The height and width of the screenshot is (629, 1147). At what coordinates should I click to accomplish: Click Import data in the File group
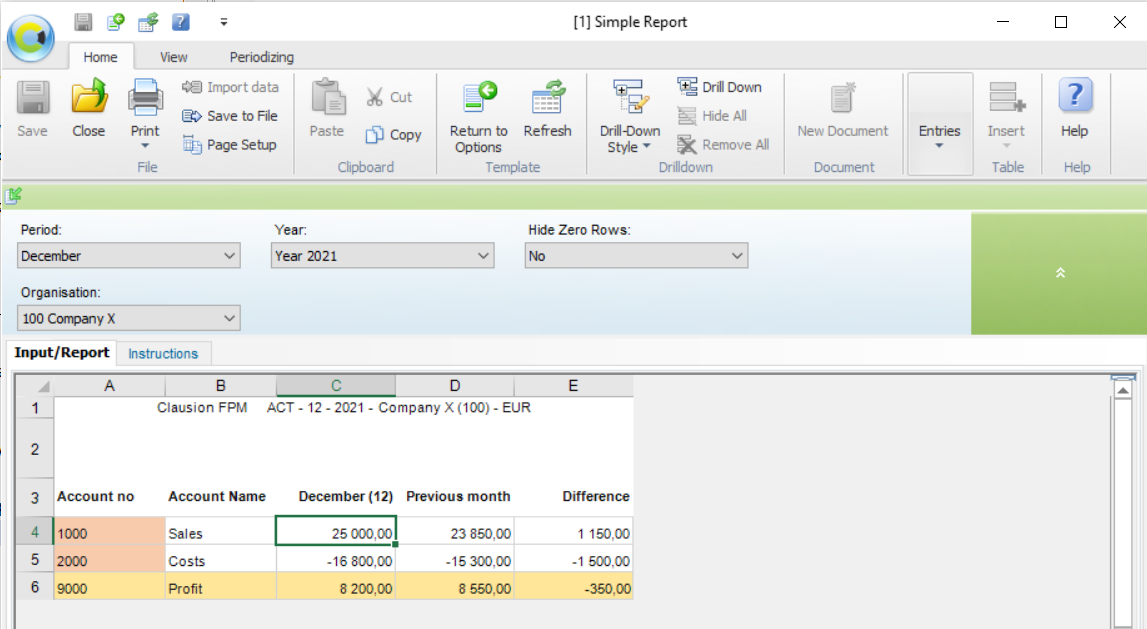click(x=230, y=87)
